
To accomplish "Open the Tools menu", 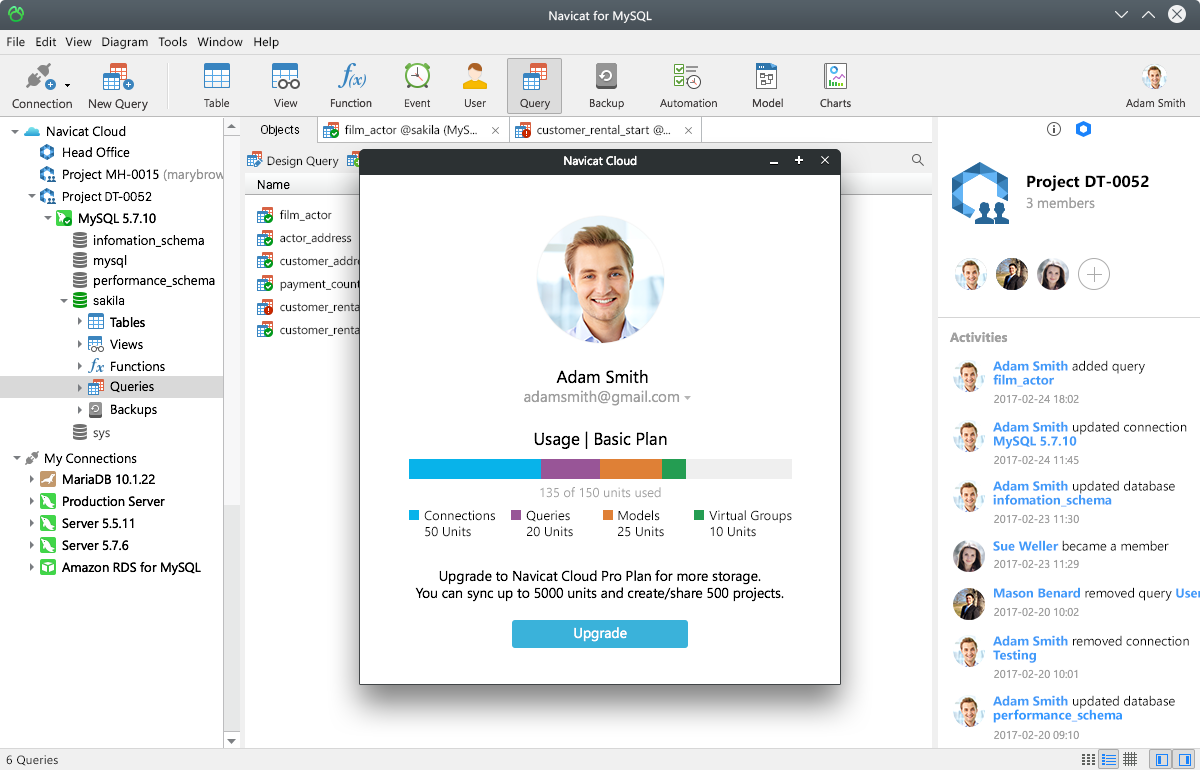I will (x=173, y=42).
